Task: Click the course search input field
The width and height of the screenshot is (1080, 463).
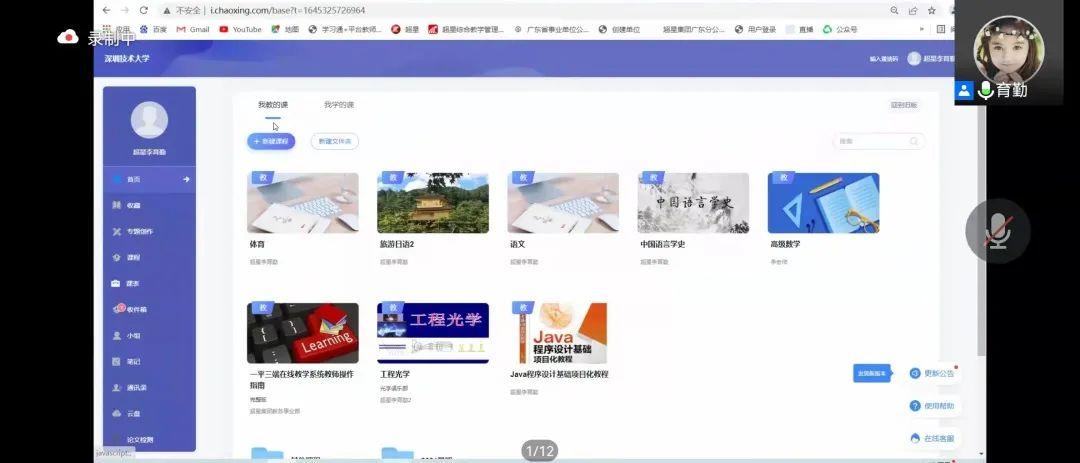Action: (x=870, y=142)
